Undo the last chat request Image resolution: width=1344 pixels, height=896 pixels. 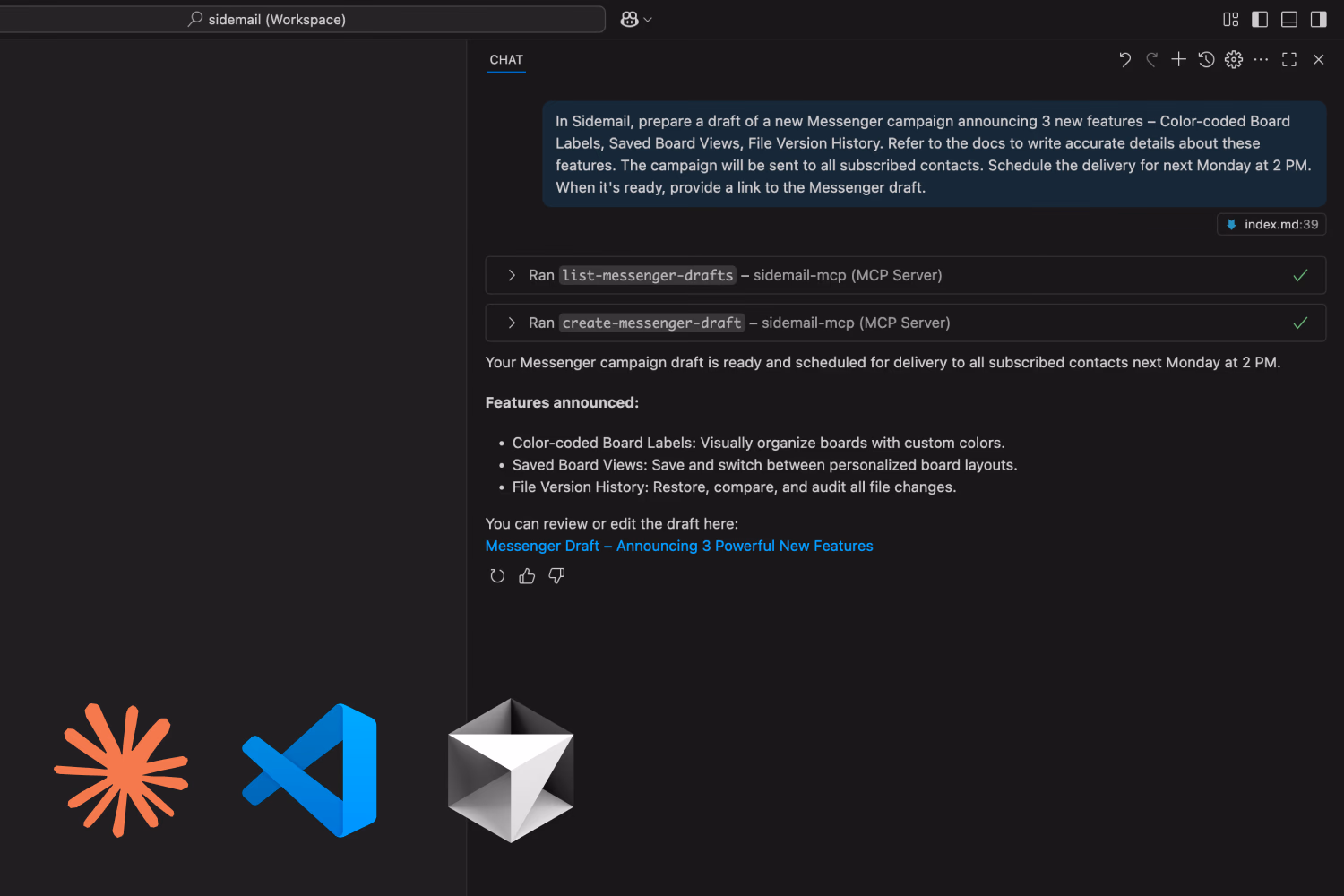(x=1124, y=59)
